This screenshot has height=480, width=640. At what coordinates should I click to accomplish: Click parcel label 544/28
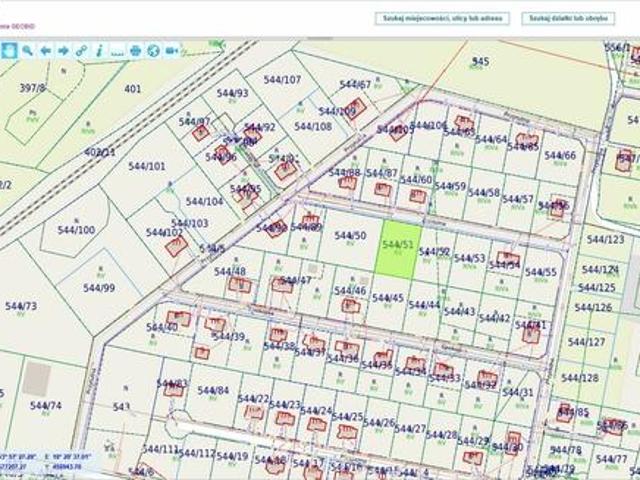coord(442,435)
